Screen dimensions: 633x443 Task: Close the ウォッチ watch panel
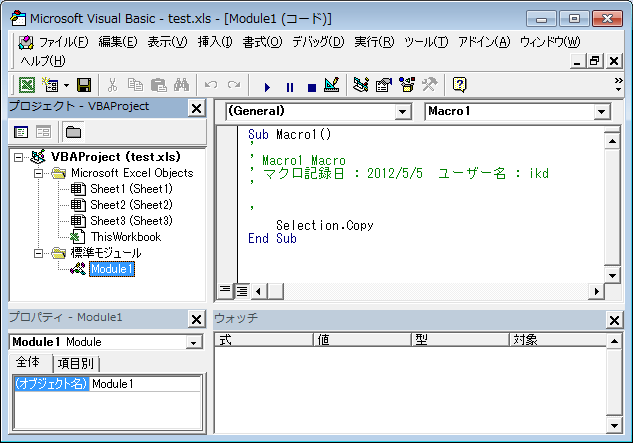tap(614, 320)
